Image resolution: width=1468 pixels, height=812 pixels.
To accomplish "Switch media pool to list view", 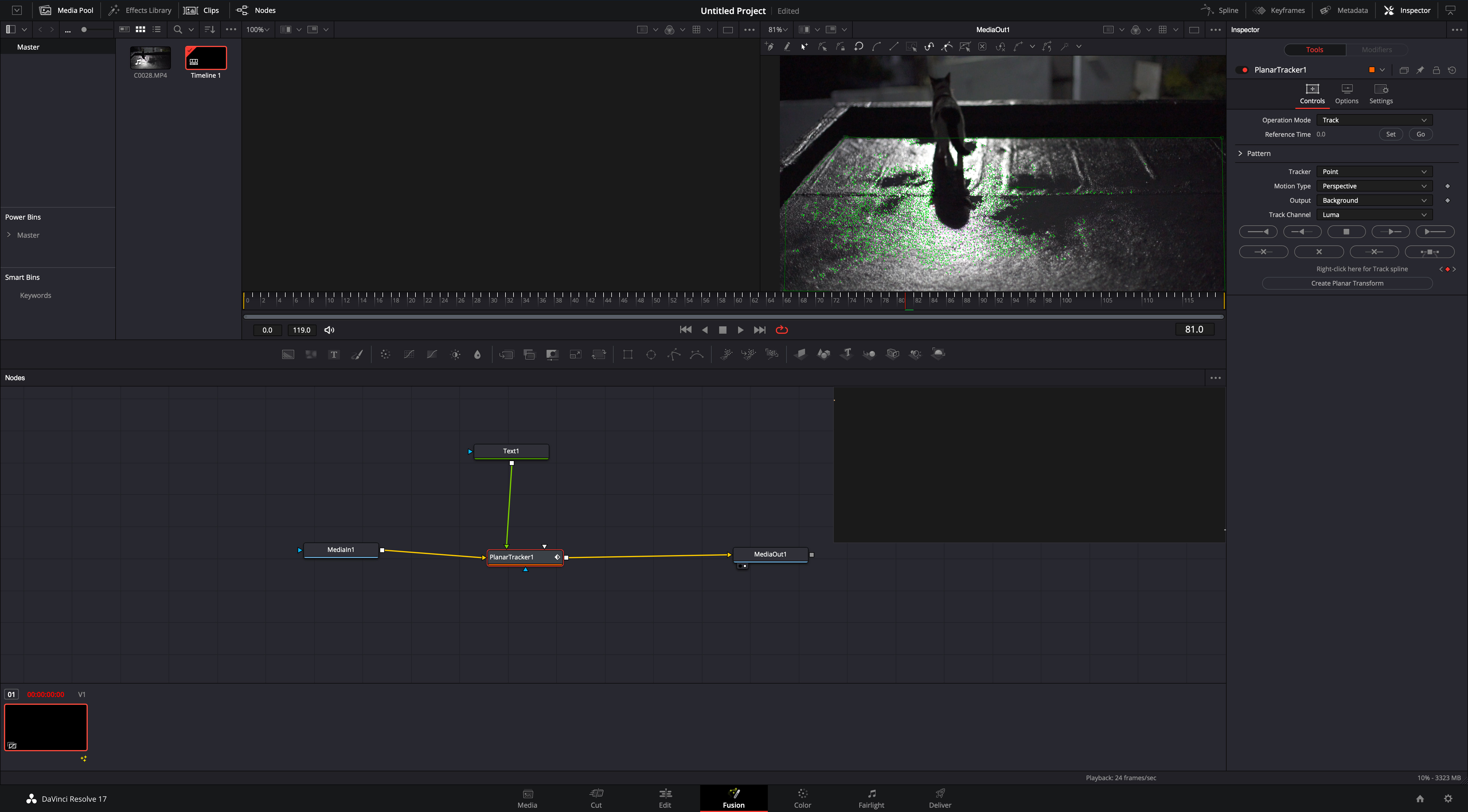I will point(157,30).
